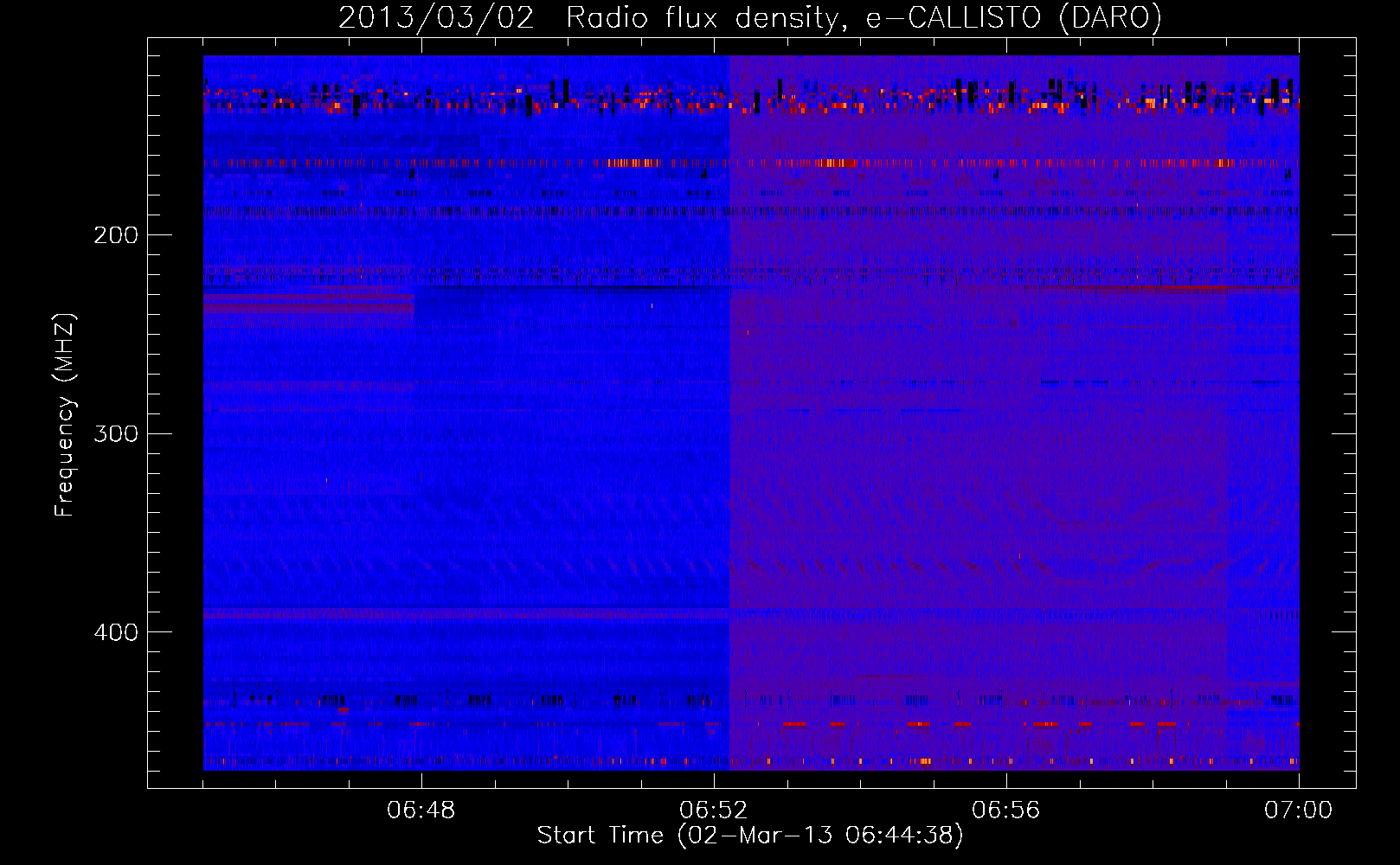The height and width of the screenshot is (865, 1400).
Task: Click the 06:52 time tick label
Action: coord(714,811)
